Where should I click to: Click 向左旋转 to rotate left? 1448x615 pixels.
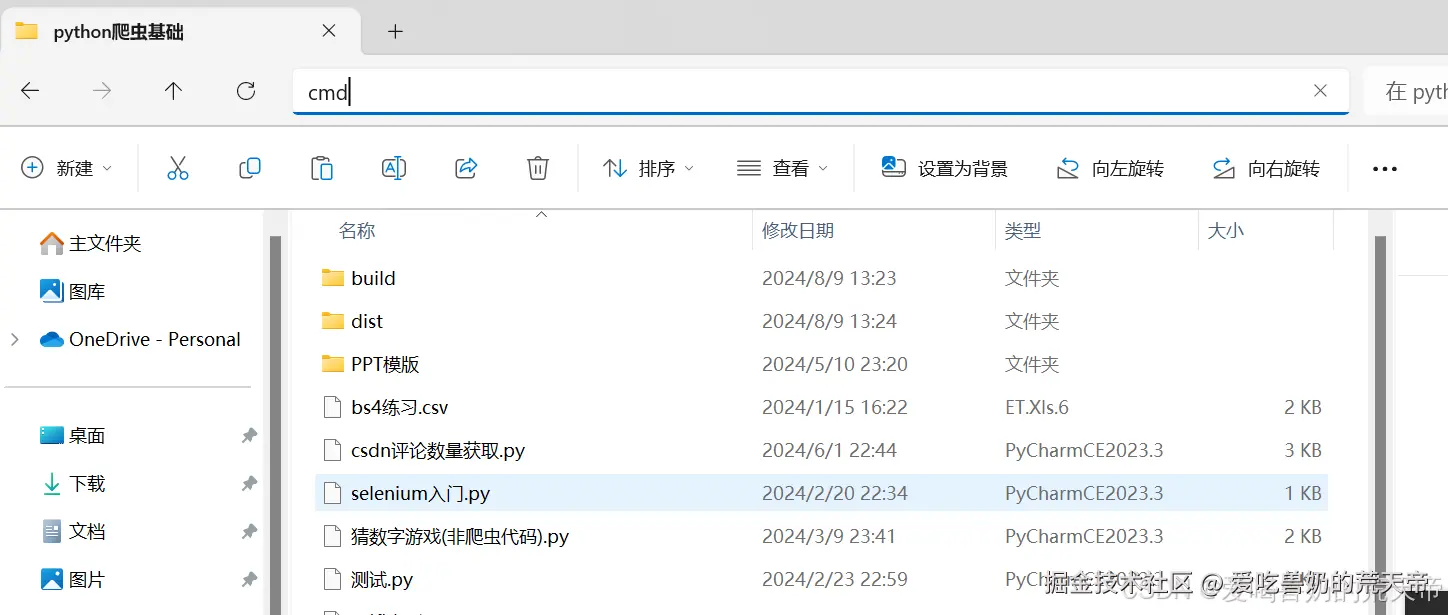coord(1110,168)
